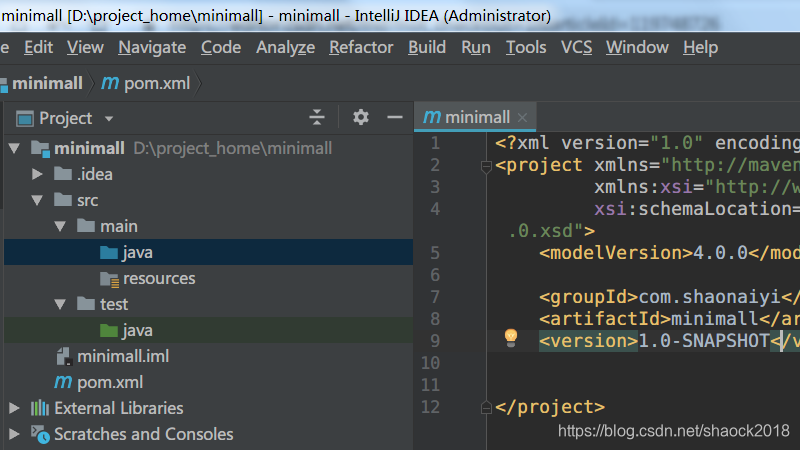Select the resources folder
800x450 pixels.
pos(209,279)
